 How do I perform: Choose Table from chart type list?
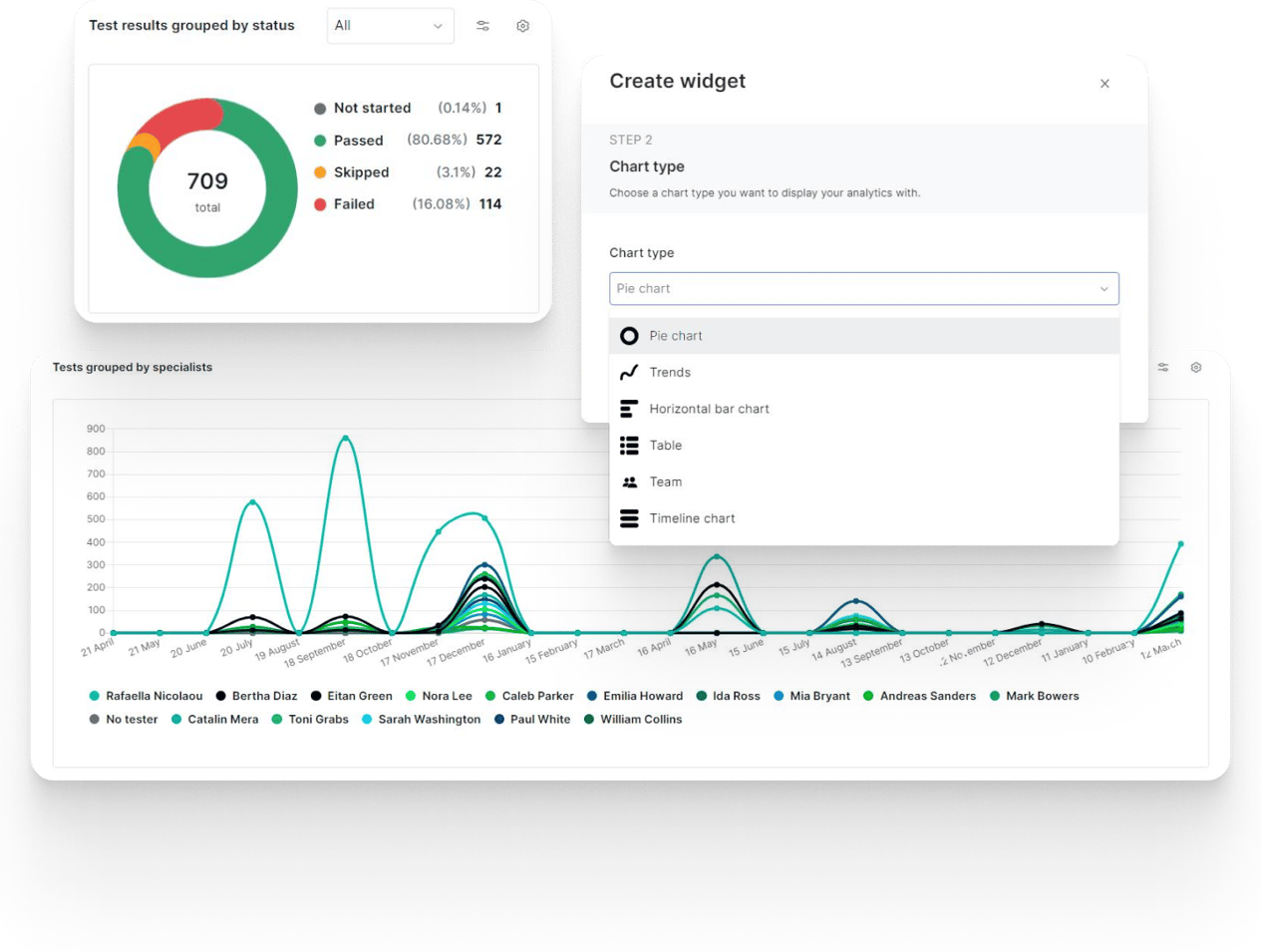pos(666,446)
